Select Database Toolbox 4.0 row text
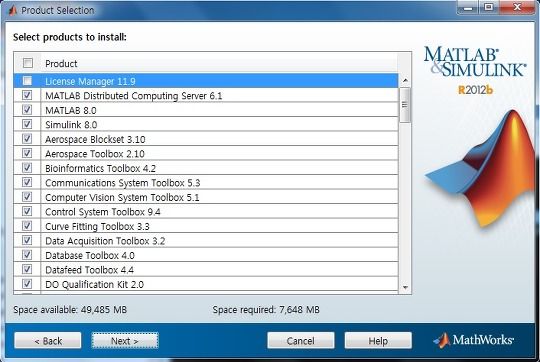 pos(90,256)
